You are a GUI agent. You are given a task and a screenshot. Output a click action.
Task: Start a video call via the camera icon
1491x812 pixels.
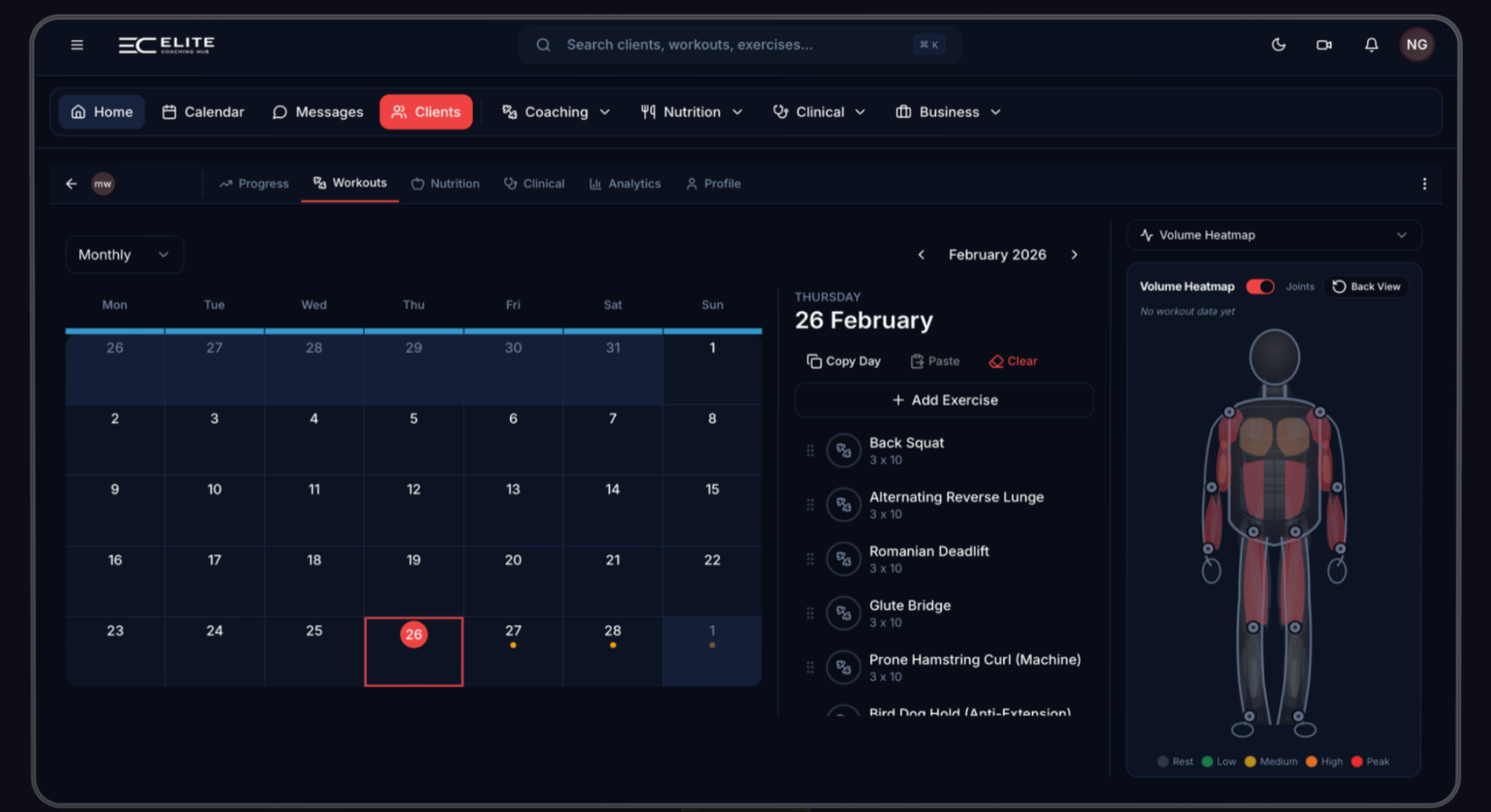1324,44
